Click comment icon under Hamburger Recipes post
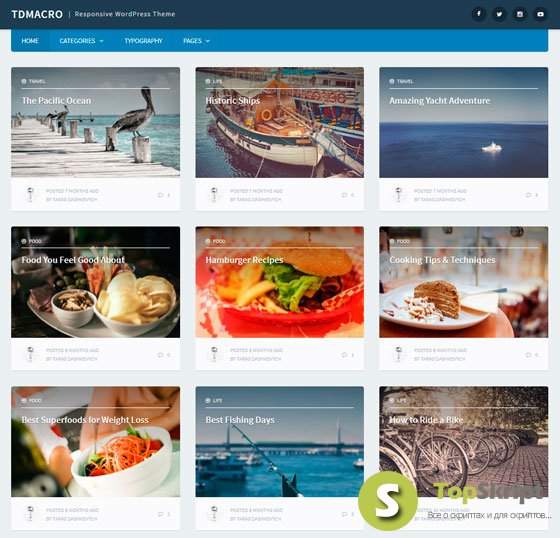 [344, 355]
